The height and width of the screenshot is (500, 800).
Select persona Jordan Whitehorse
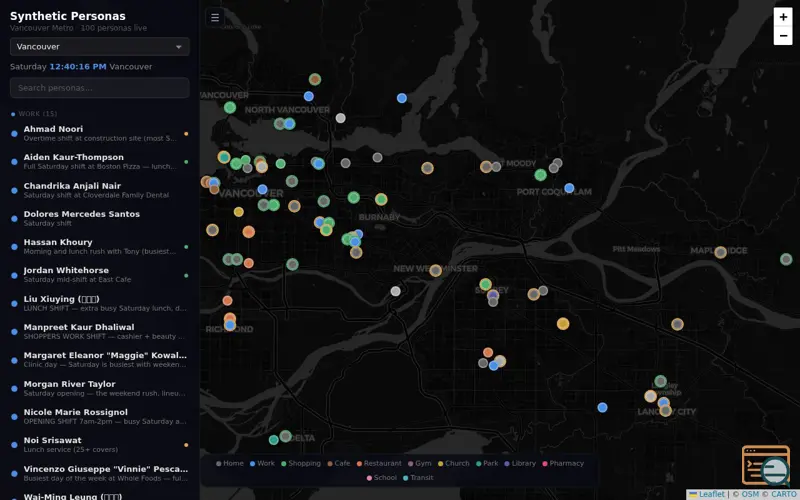99,275
